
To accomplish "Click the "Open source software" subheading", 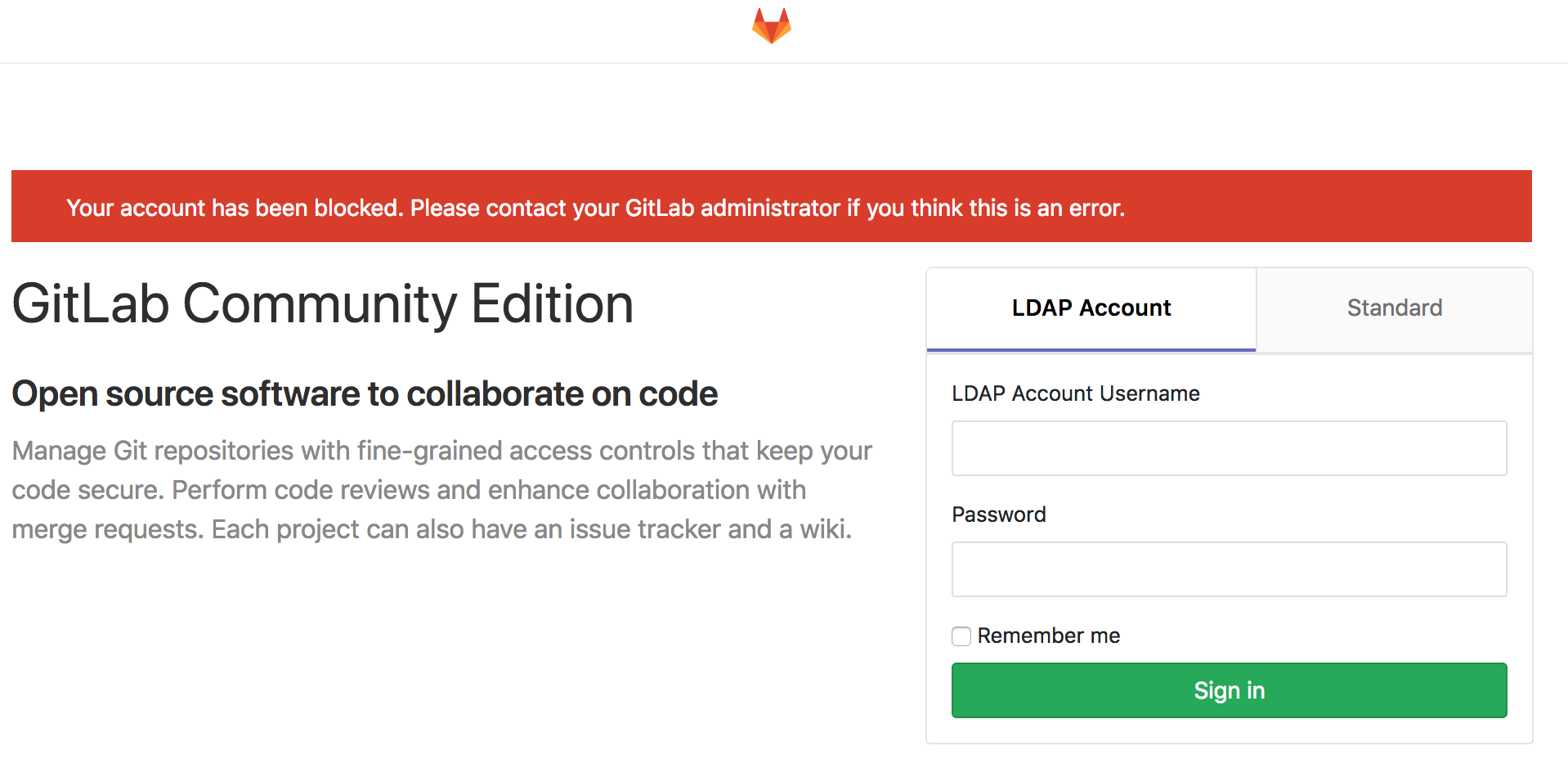I will tap(365, 394).
